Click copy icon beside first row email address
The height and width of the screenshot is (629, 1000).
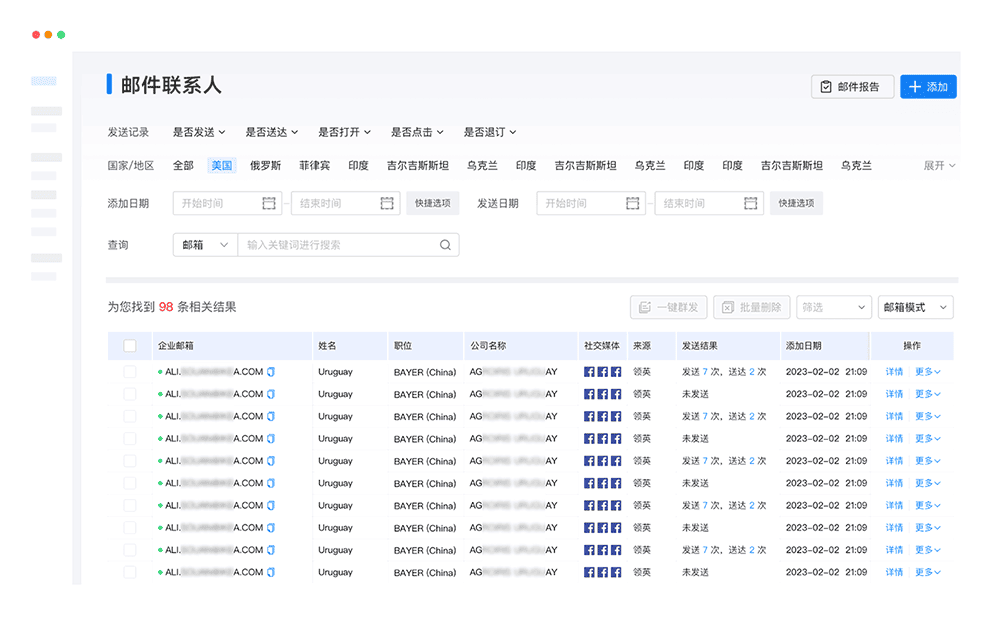[271, 372]
